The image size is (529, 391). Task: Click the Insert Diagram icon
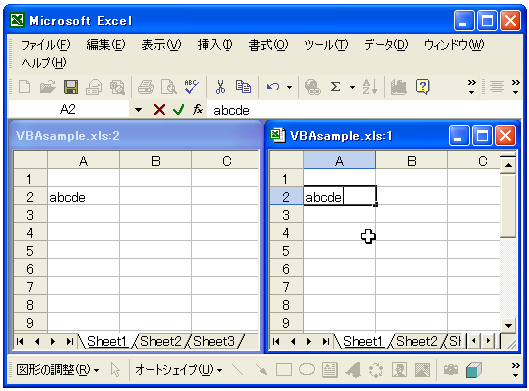(376, 370)
